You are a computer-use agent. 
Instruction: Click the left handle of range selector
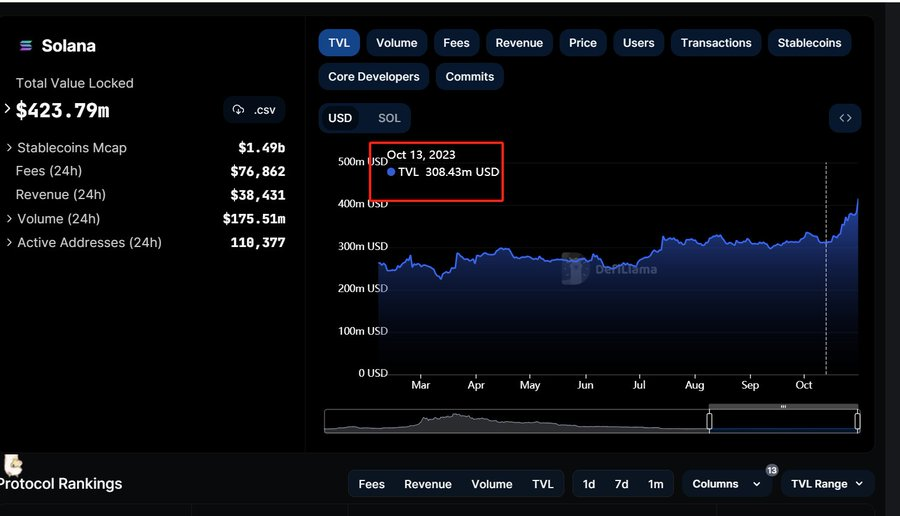(709, 421)
